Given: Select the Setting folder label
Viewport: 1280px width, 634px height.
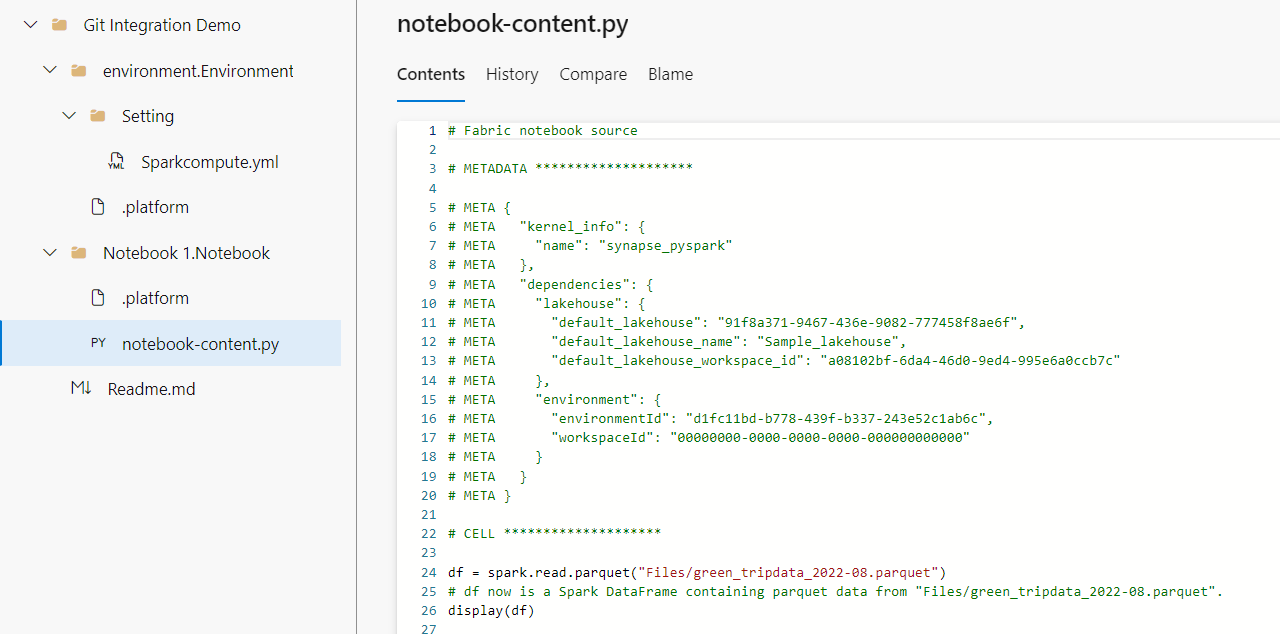Looking at the screenshot, I should pyautogui.click(x=148, y=116).
